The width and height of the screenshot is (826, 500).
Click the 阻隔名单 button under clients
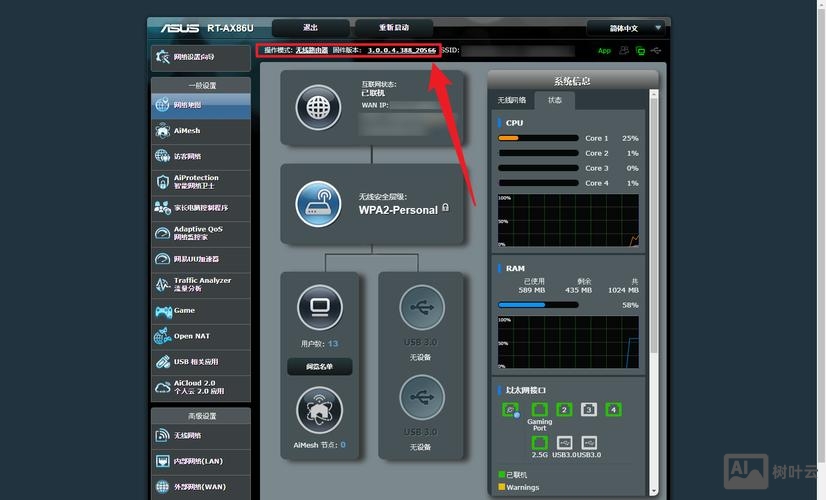click(320, 367)
